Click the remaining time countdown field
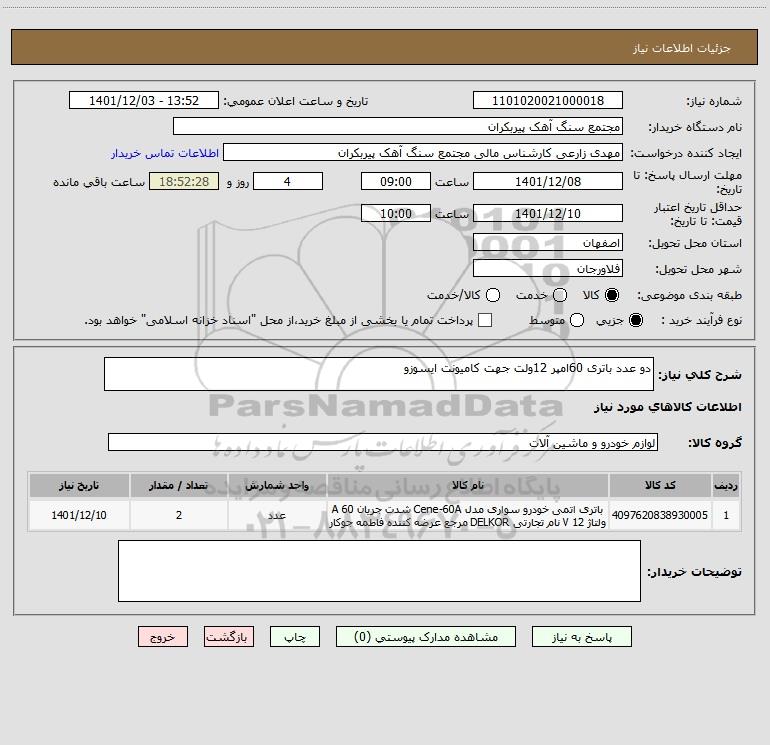 pos(184,181)
